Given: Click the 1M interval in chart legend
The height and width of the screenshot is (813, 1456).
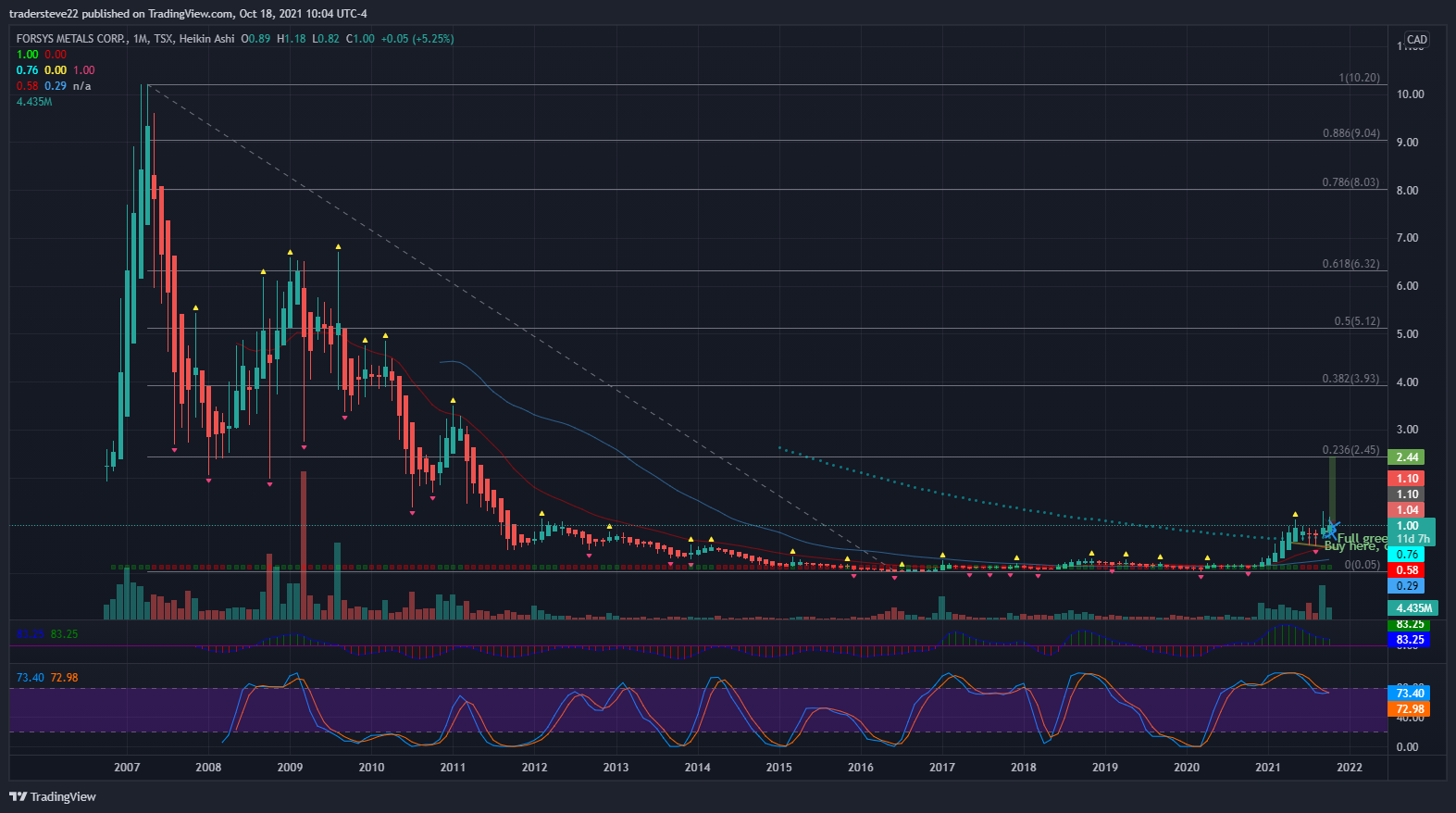Looking at the screenshot, I should 140,39.
